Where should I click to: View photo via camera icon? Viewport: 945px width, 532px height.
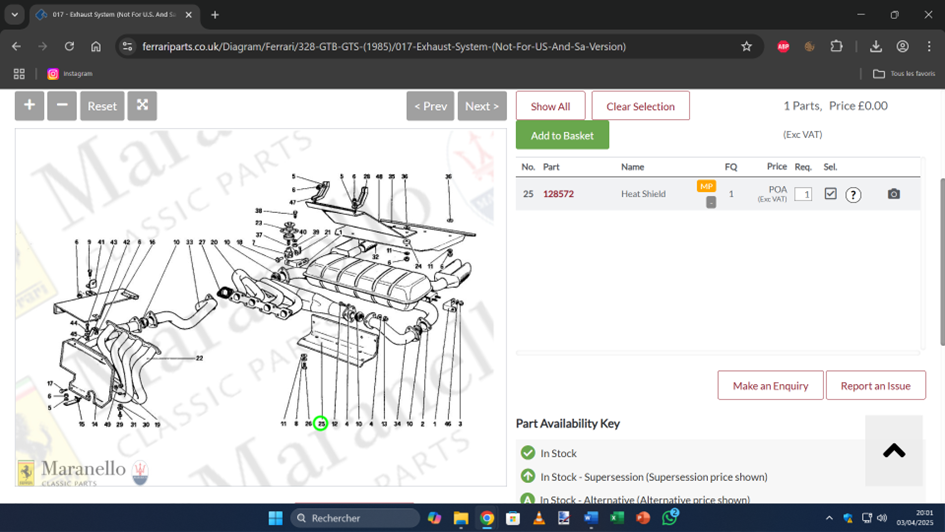(x=894, y=193)
